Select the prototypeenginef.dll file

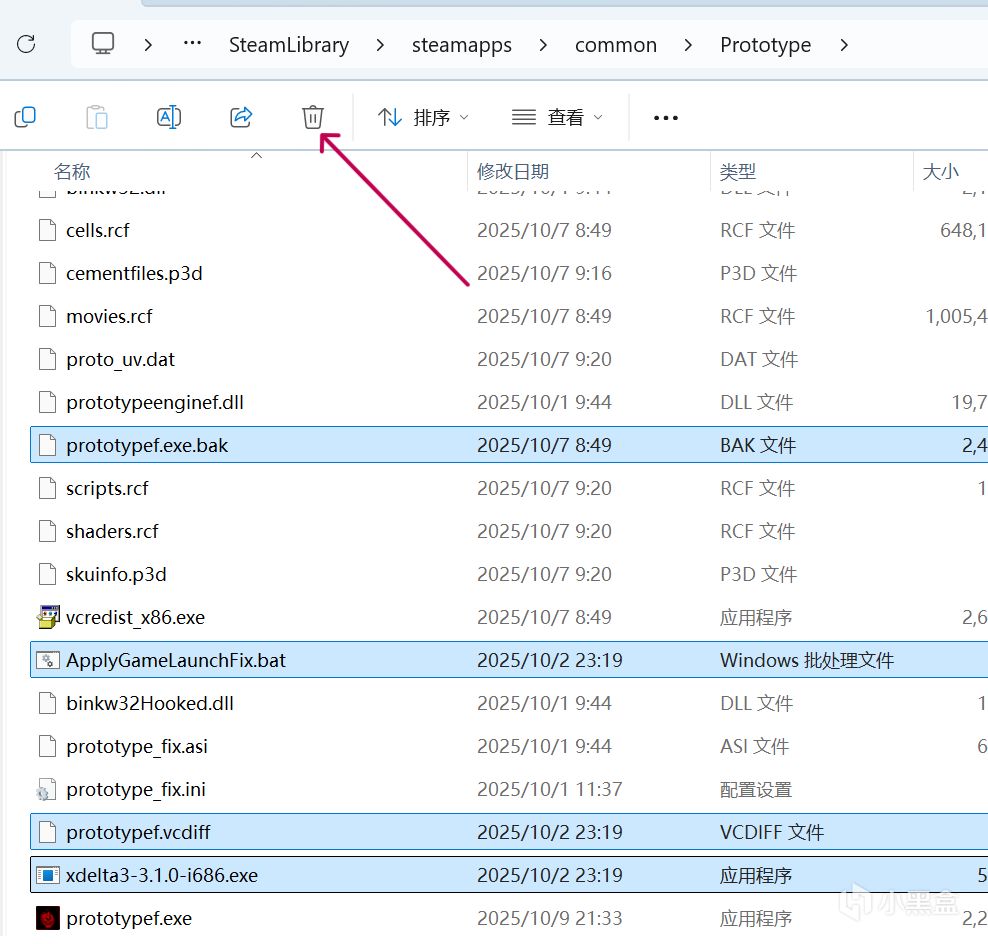click(509, 402)
